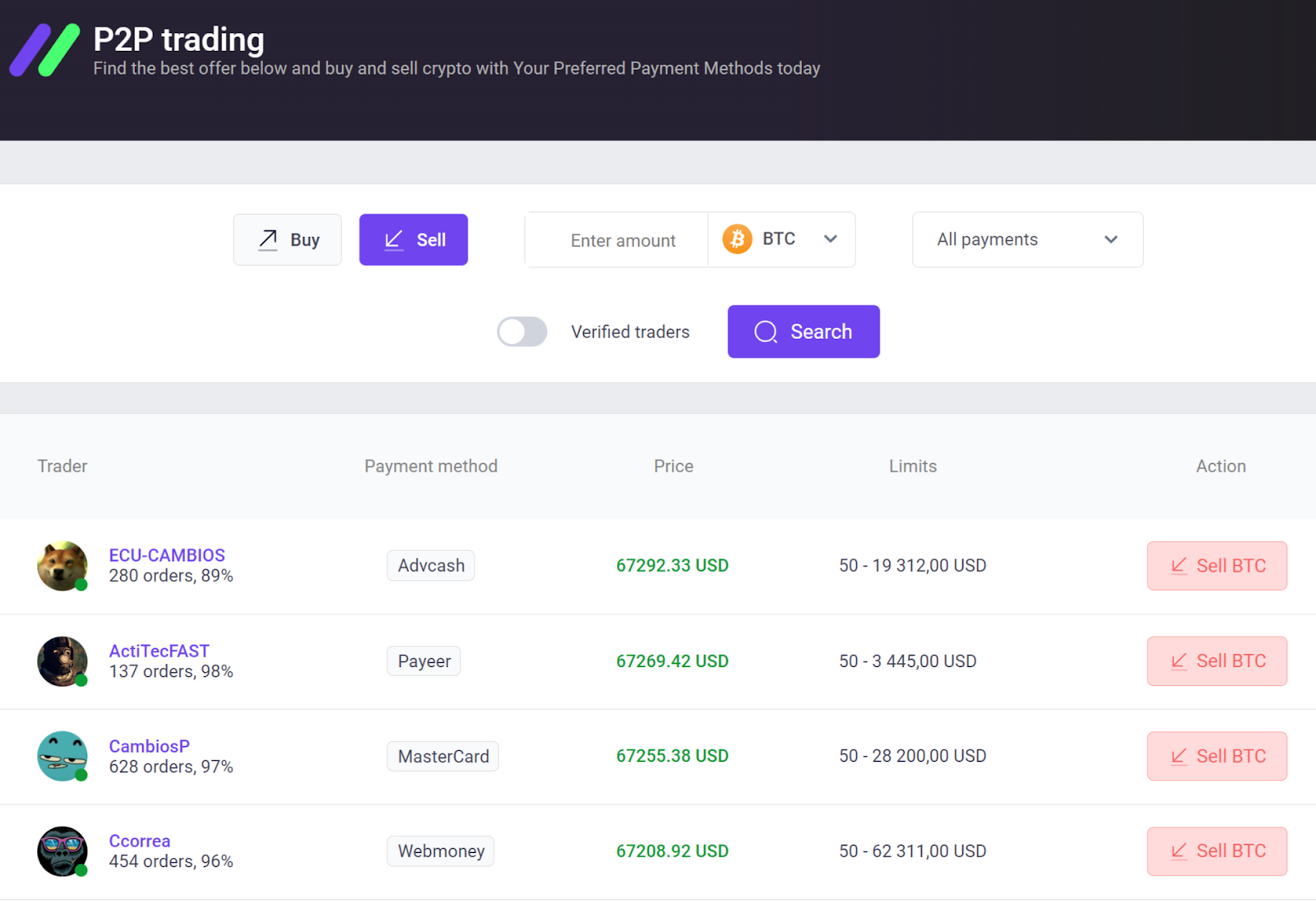1316x904 pixels.
Task: Click limits 50 - 3 445,00 USD
Action: tap(908, 661)
